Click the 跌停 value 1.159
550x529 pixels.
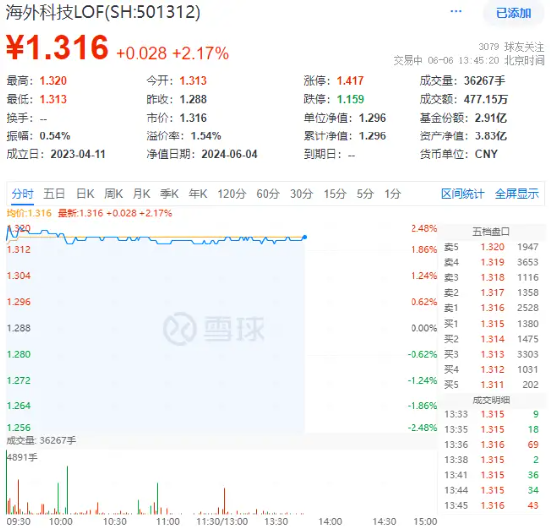tap(350, 99)
